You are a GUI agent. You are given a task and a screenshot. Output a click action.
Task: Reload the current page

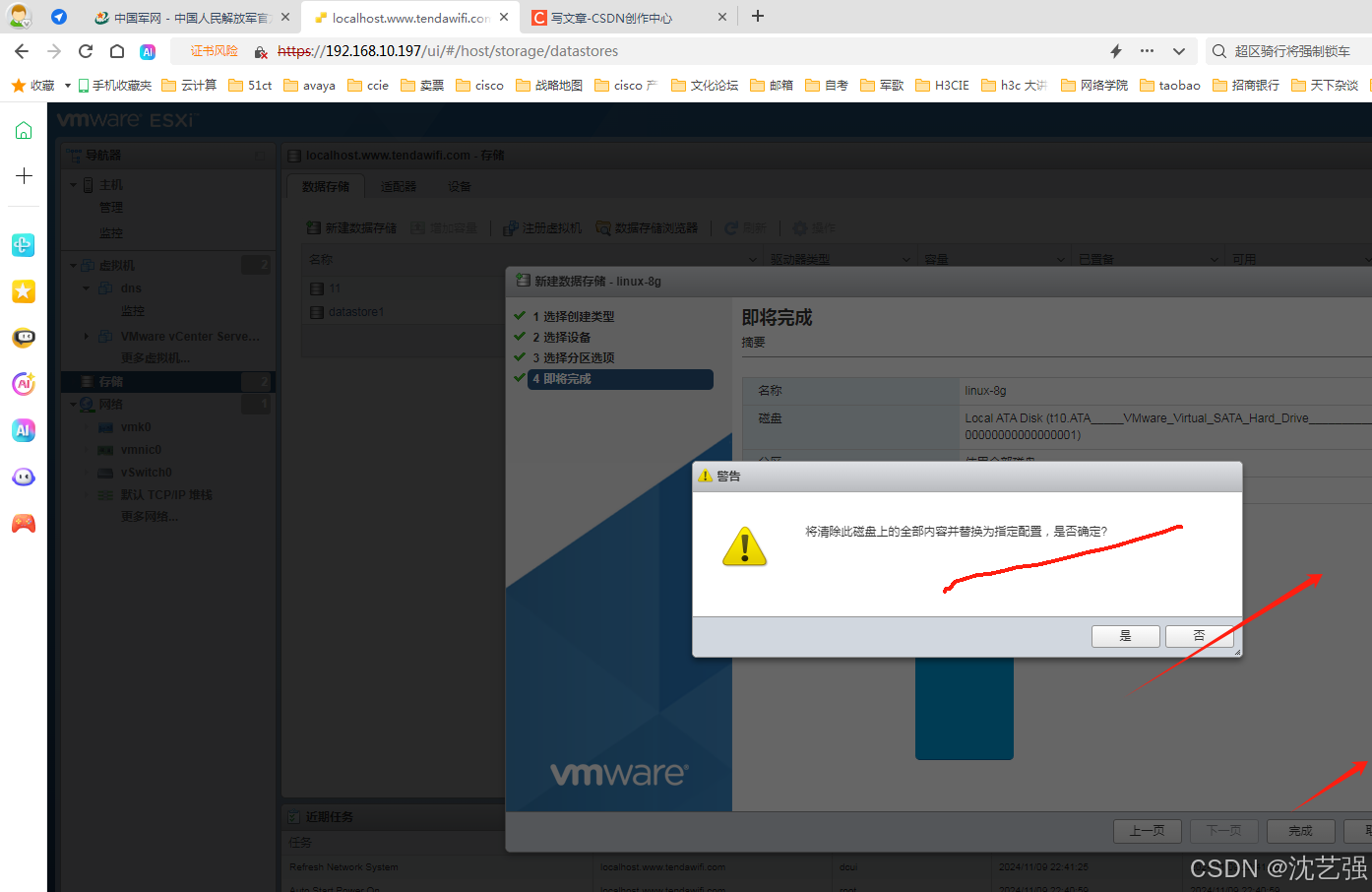tap(86, 51)
